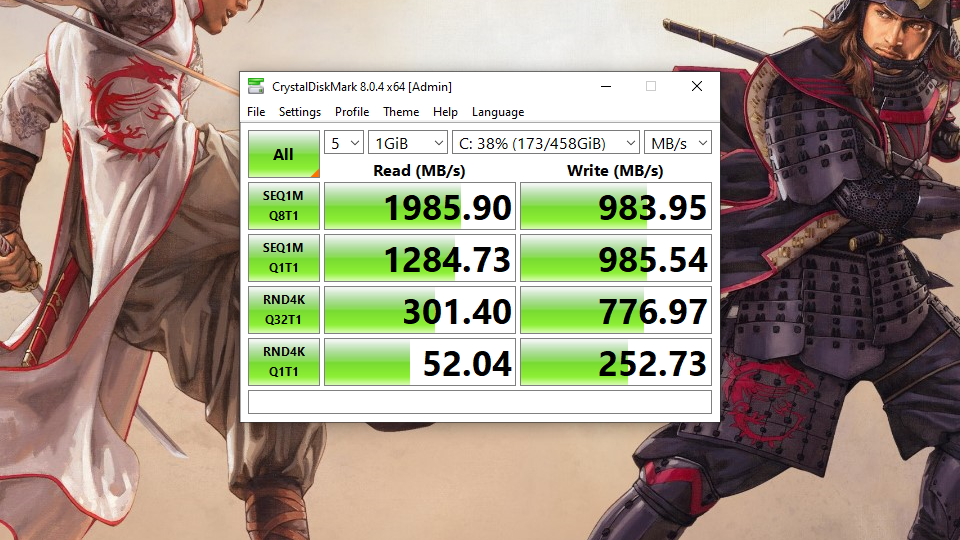Screen dimensions: 960x540
Task: Click the RND4K Q1T1 write result 252.73
Action: pos(616,362)
